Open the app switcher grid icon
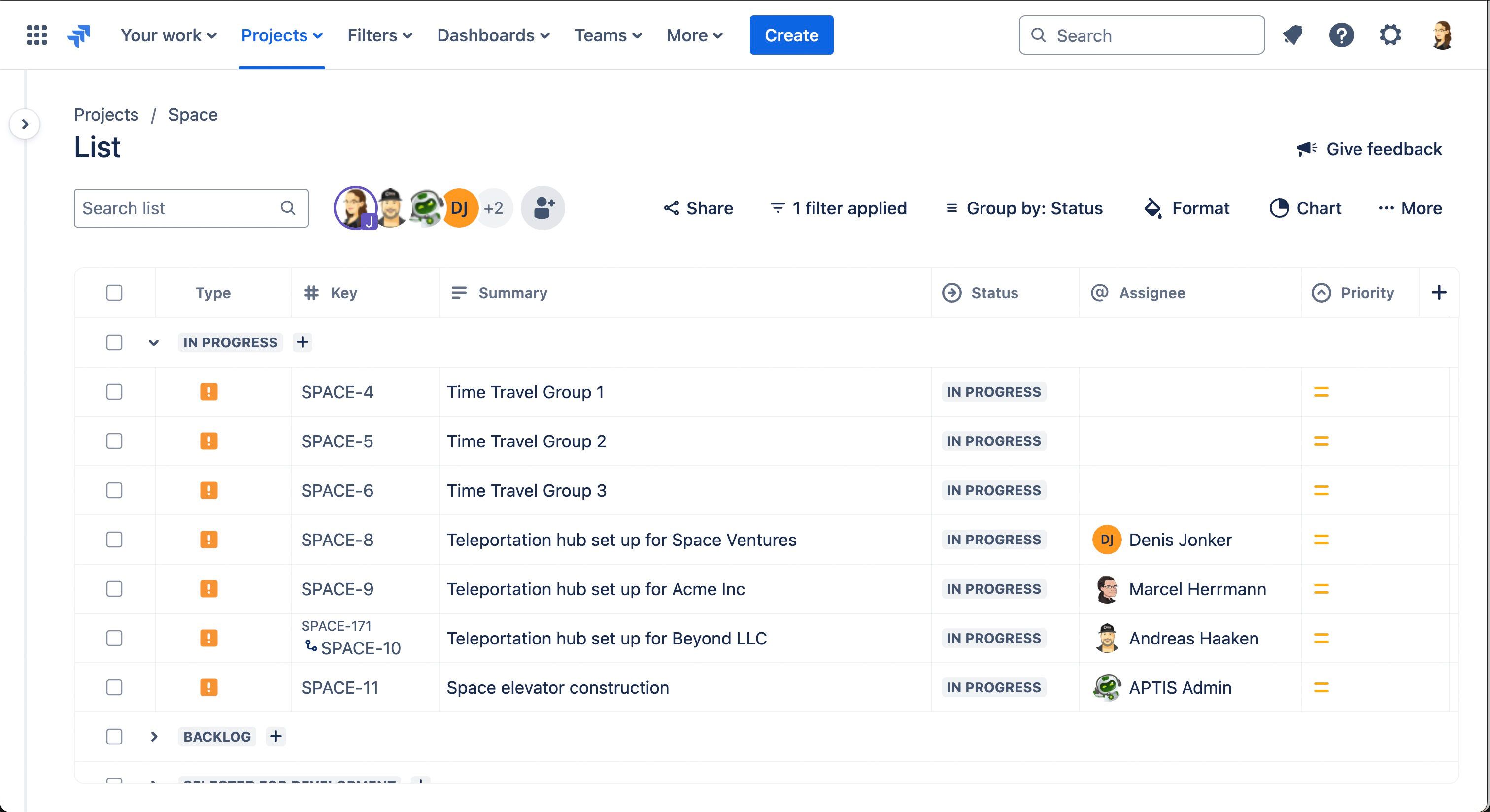 point(36,35)
